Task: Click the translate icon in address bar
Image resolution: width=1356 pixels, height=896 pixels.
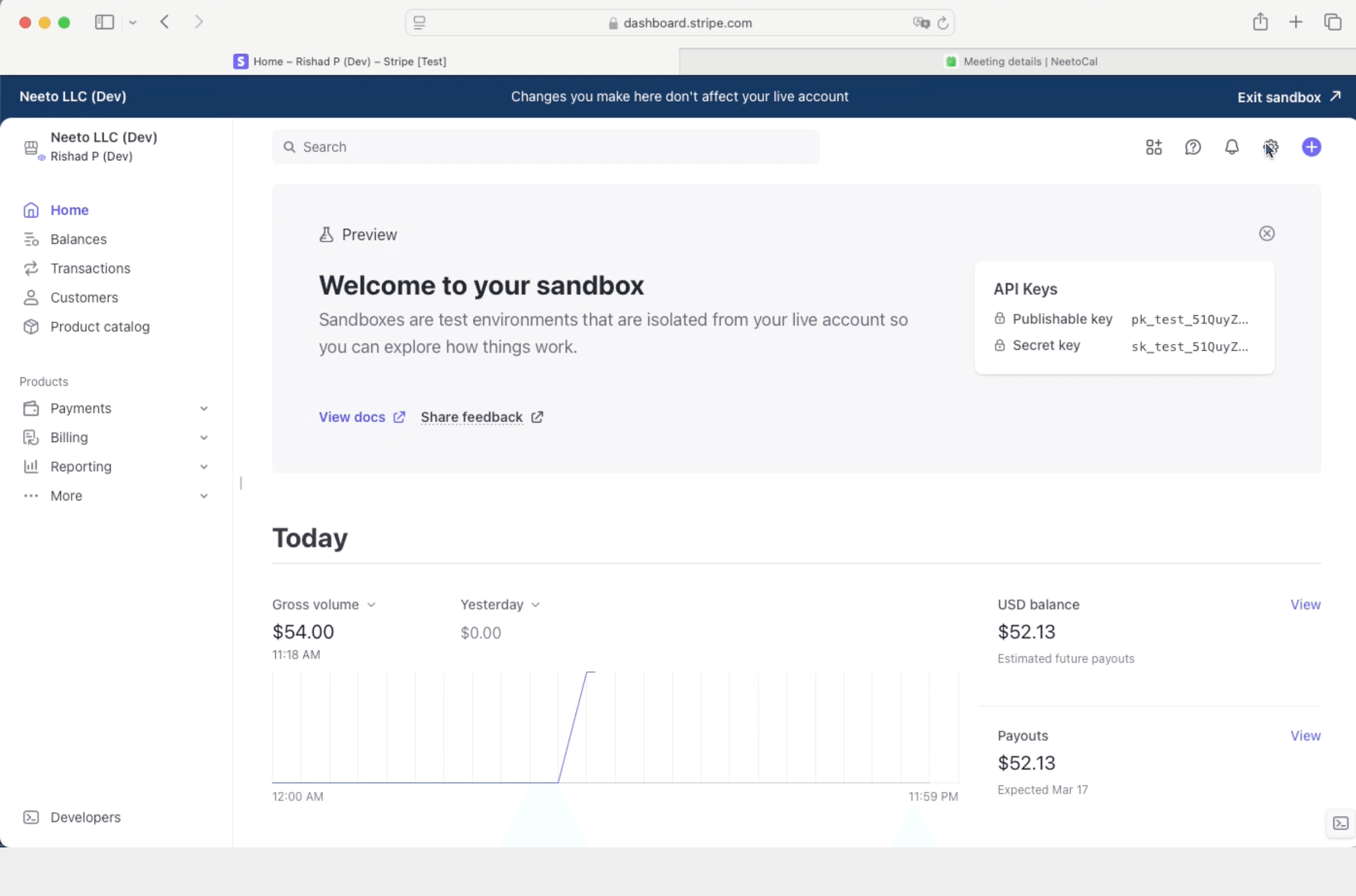Action: (921, 23)
